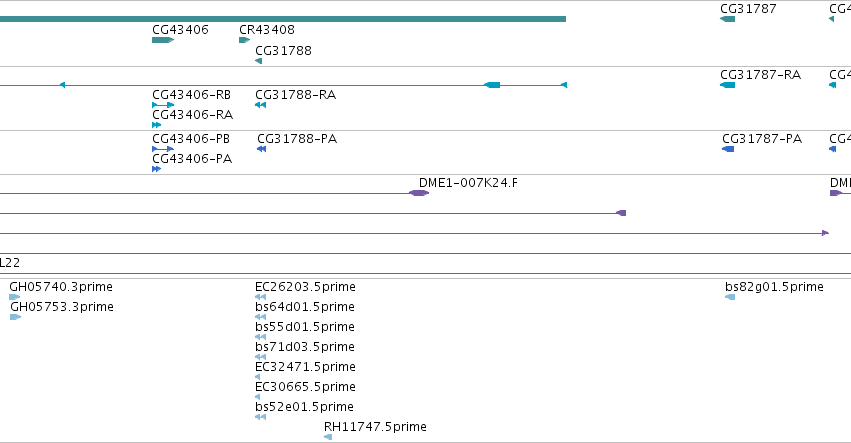
Task: Select the CG31788-RA transcript arrows
Action: [261, 105]
